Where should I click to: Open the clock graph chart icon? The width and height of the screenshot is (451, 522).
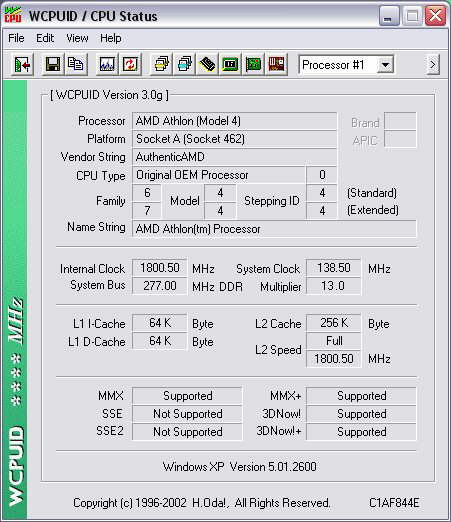click(107, 64)
